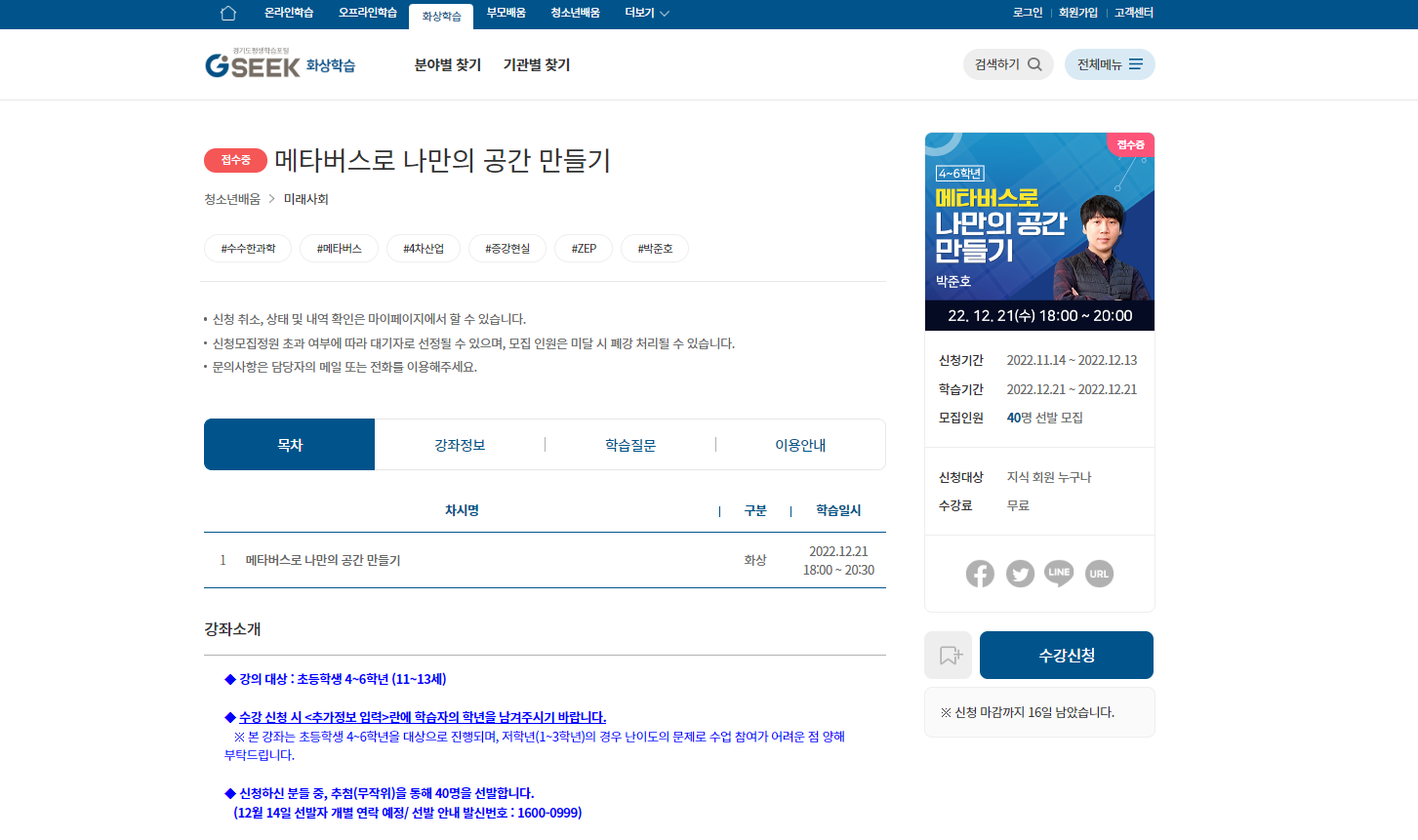1418x840 pixels.
Task: Click the 강좌소개 section heading
Action: (x=232, y=629)
